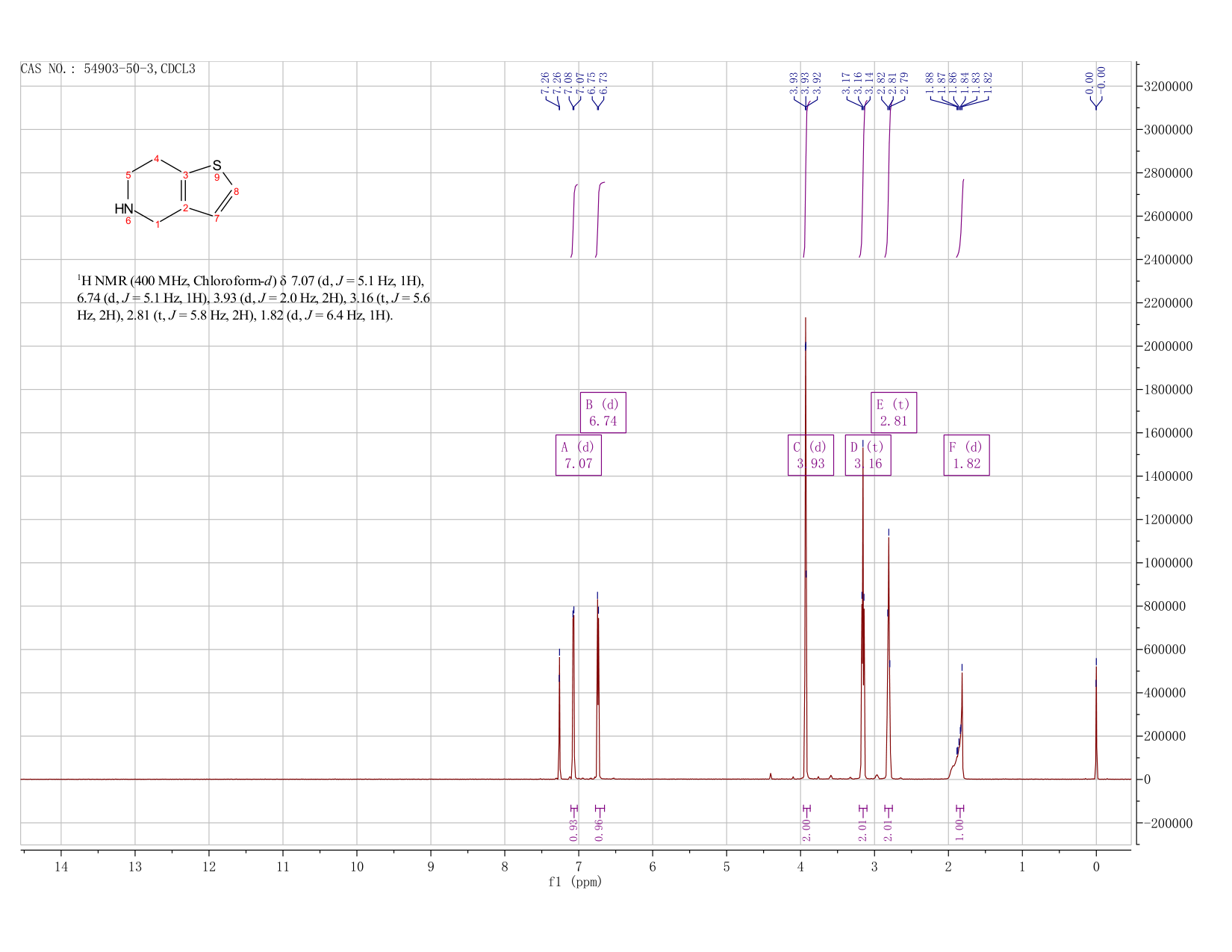
Task: Click the integral value 0.93 below the axis
Action: (573, 830)
